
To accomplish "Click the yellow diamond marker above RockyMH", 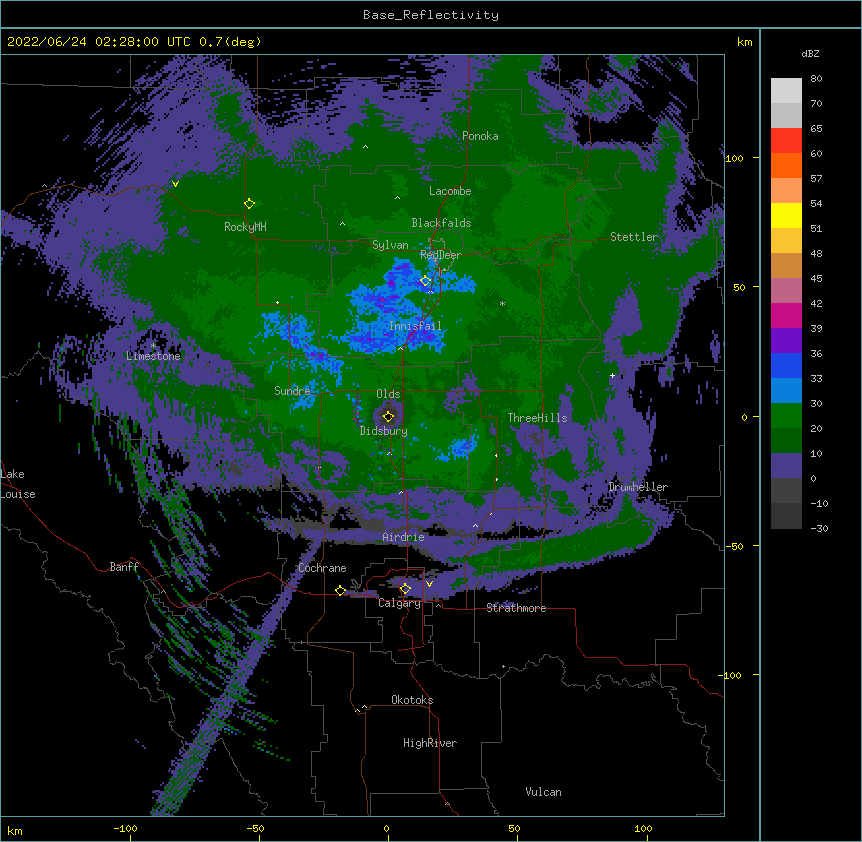I will click(x=249, y=204).
